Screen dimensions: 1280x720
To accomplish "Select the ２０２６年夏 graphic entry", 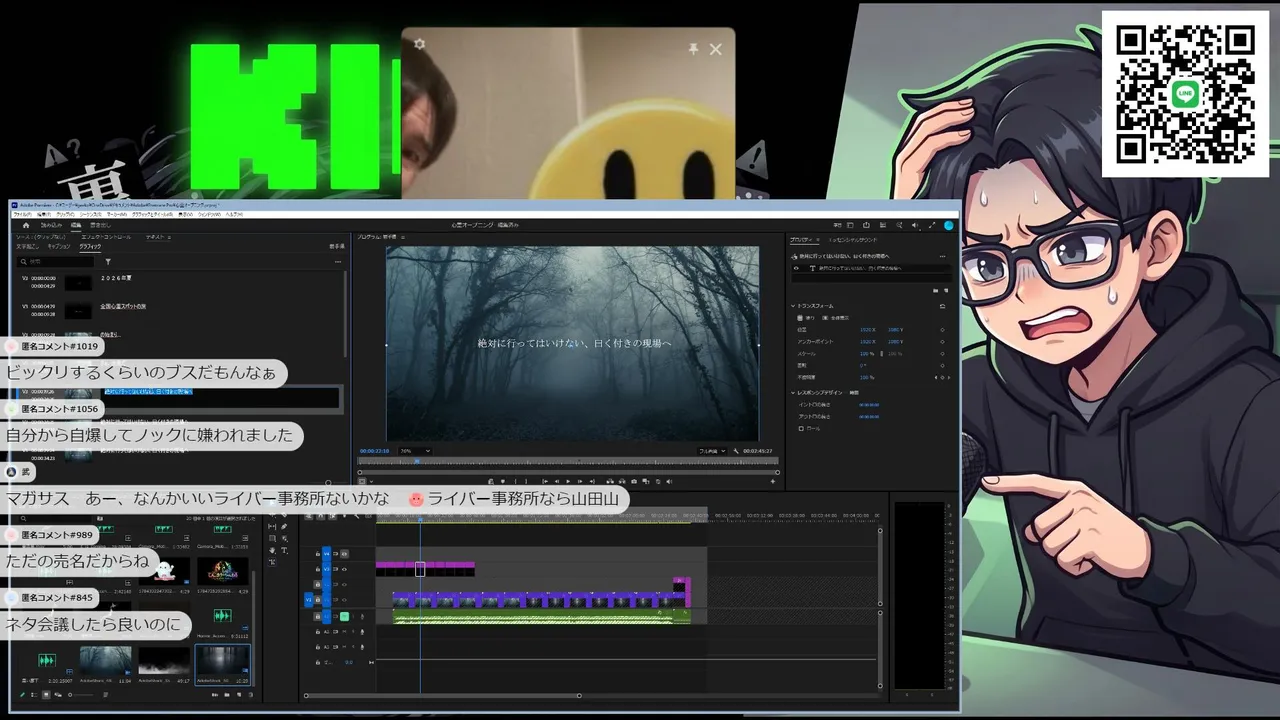I will point(116,278).
